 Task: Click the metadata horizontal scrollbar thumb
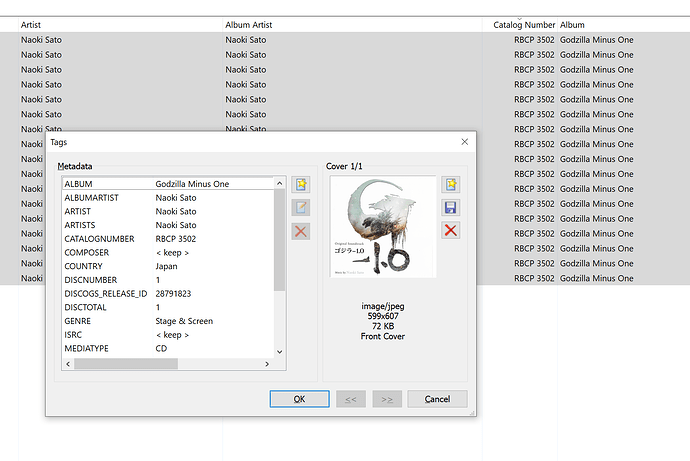pos(126,364)
